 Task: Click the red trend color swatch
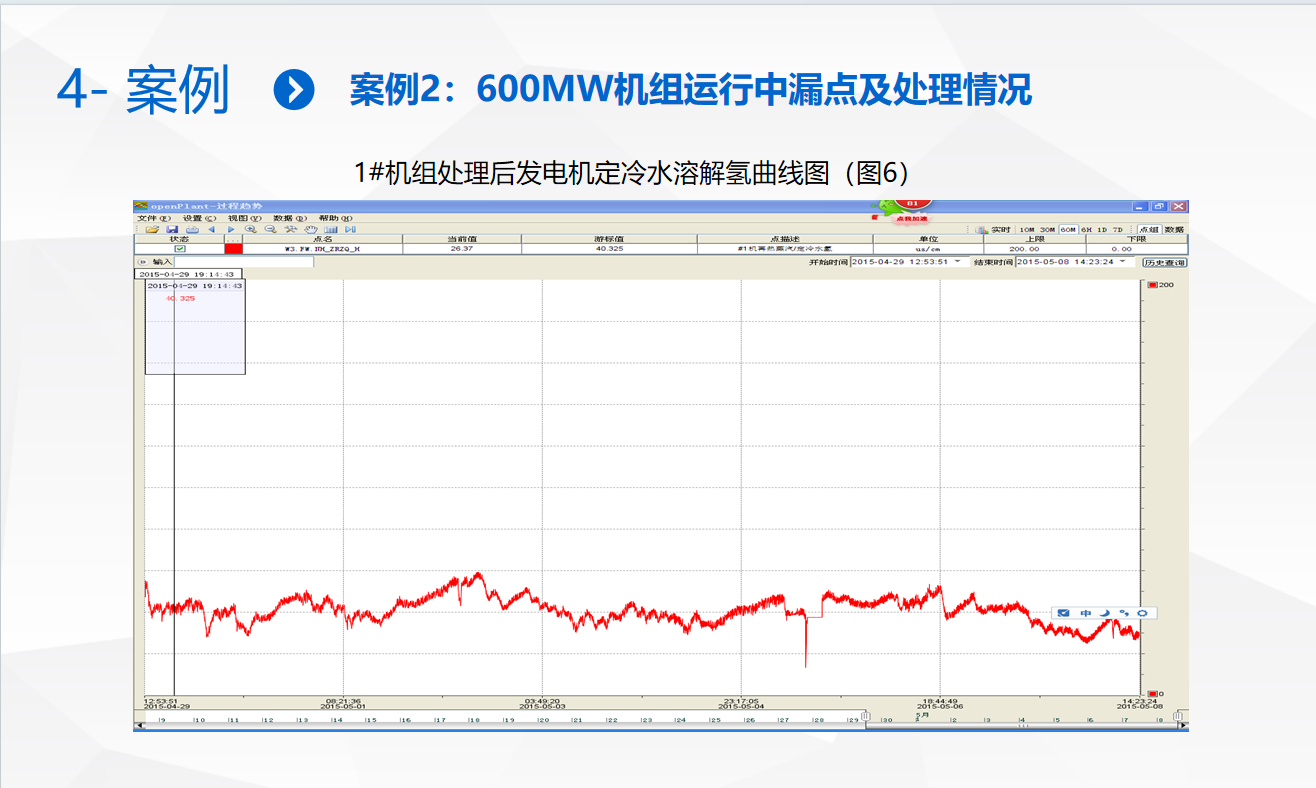(233, 249)
